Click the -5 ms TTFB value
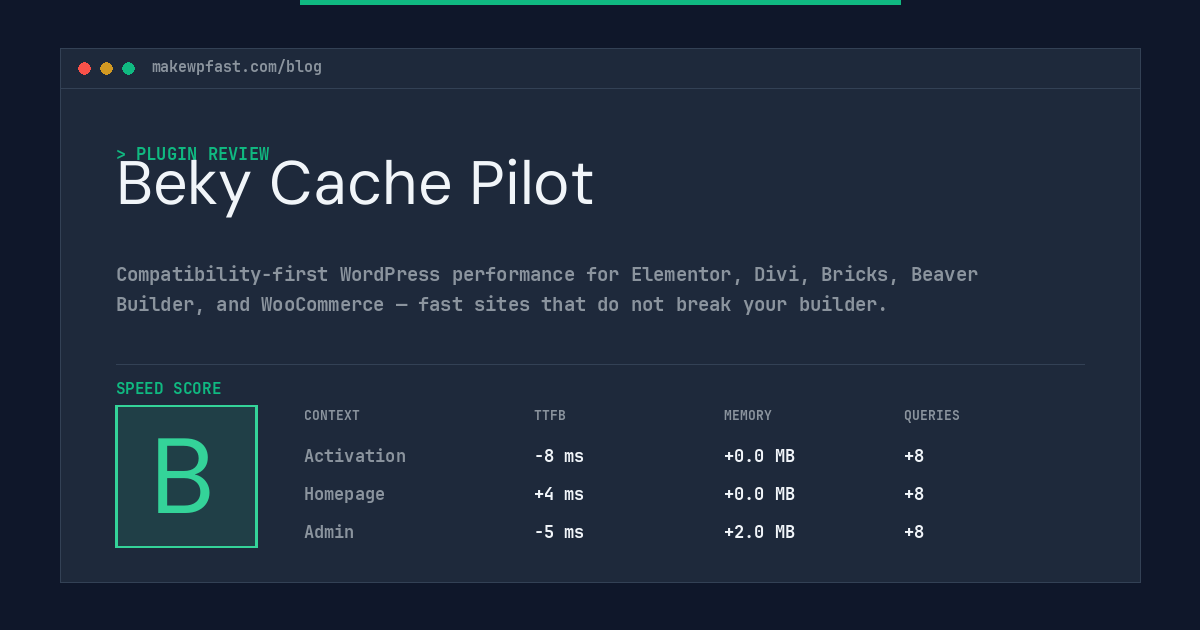 (x=559, y=532)
